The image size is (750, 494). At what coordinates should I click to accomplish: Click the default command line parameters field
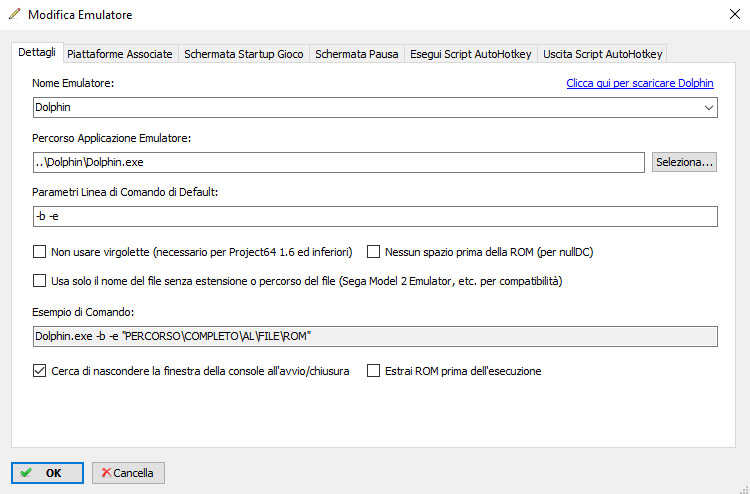375,217
